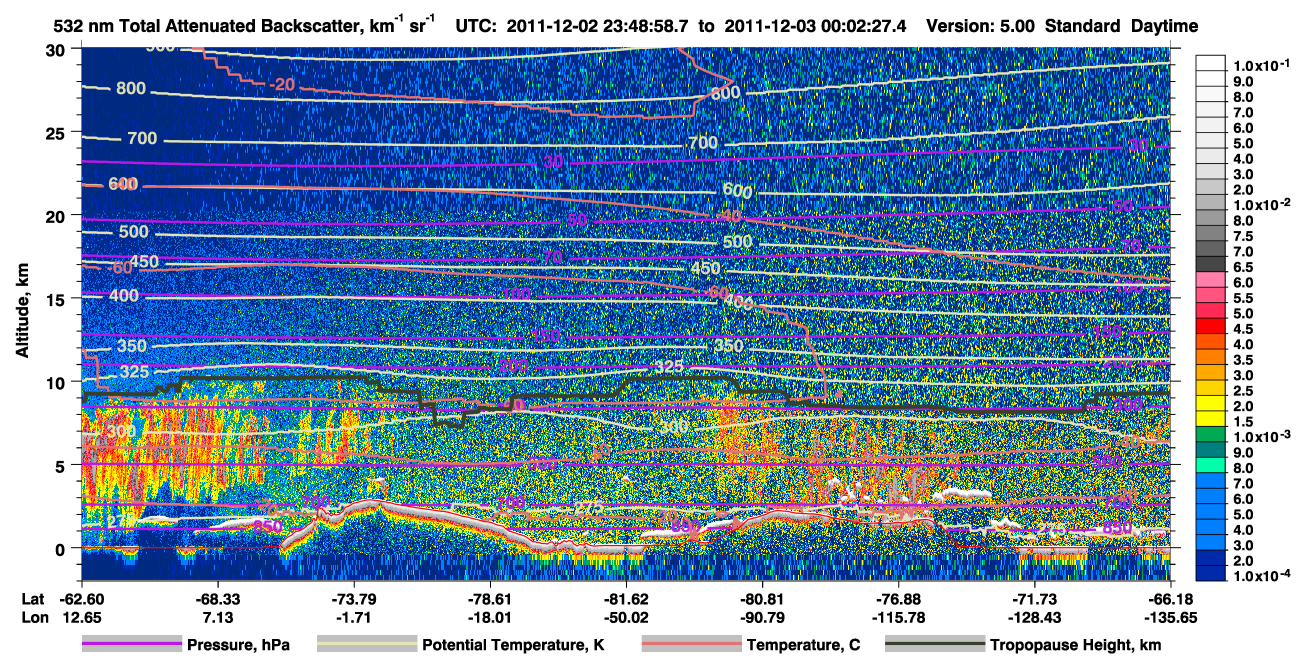Click the 'Lon' row label
The image size is (1300, 667).
pos(33,617)
